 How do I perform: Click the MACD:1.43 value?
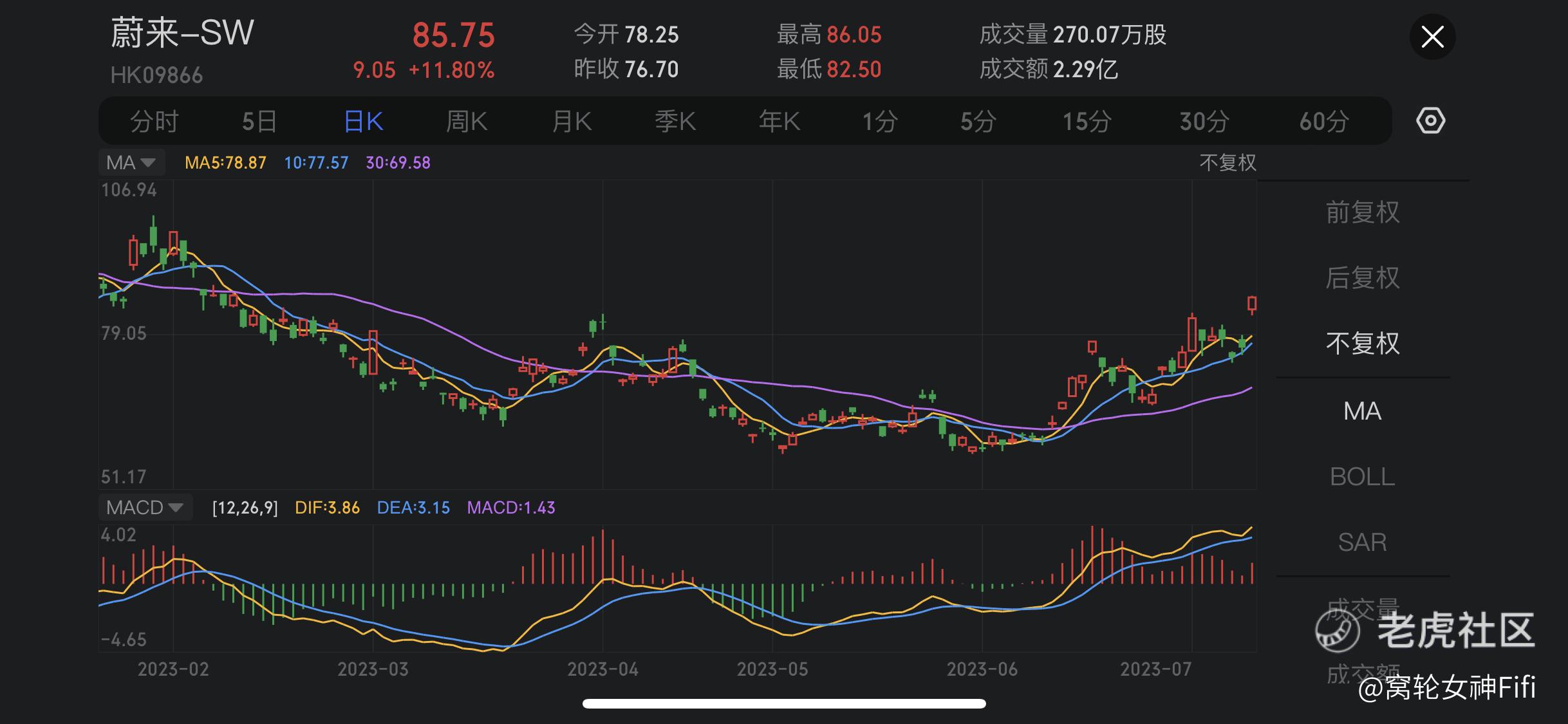[511, 508]
